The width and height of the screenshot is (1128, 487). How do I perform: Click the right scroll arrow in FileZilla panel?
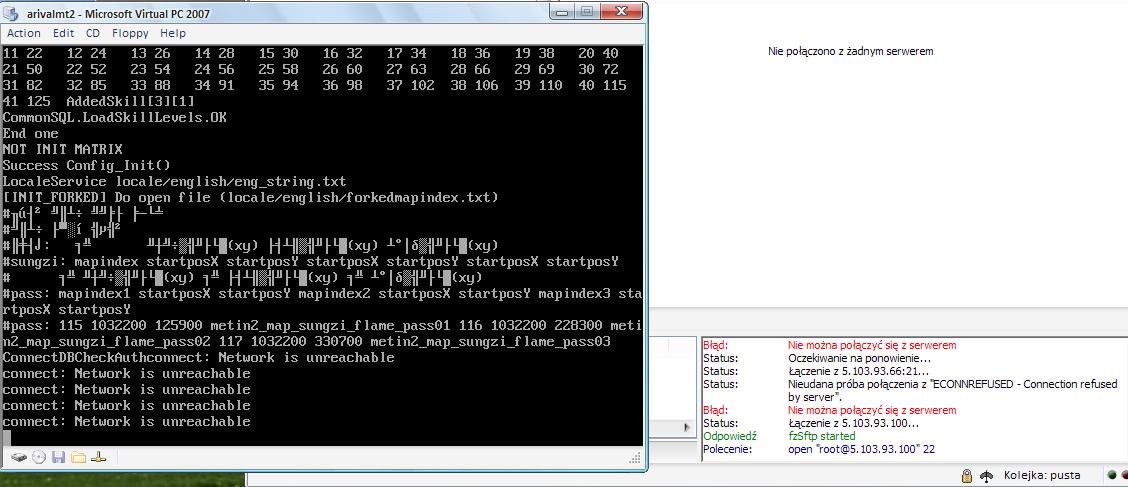(686, 427)
